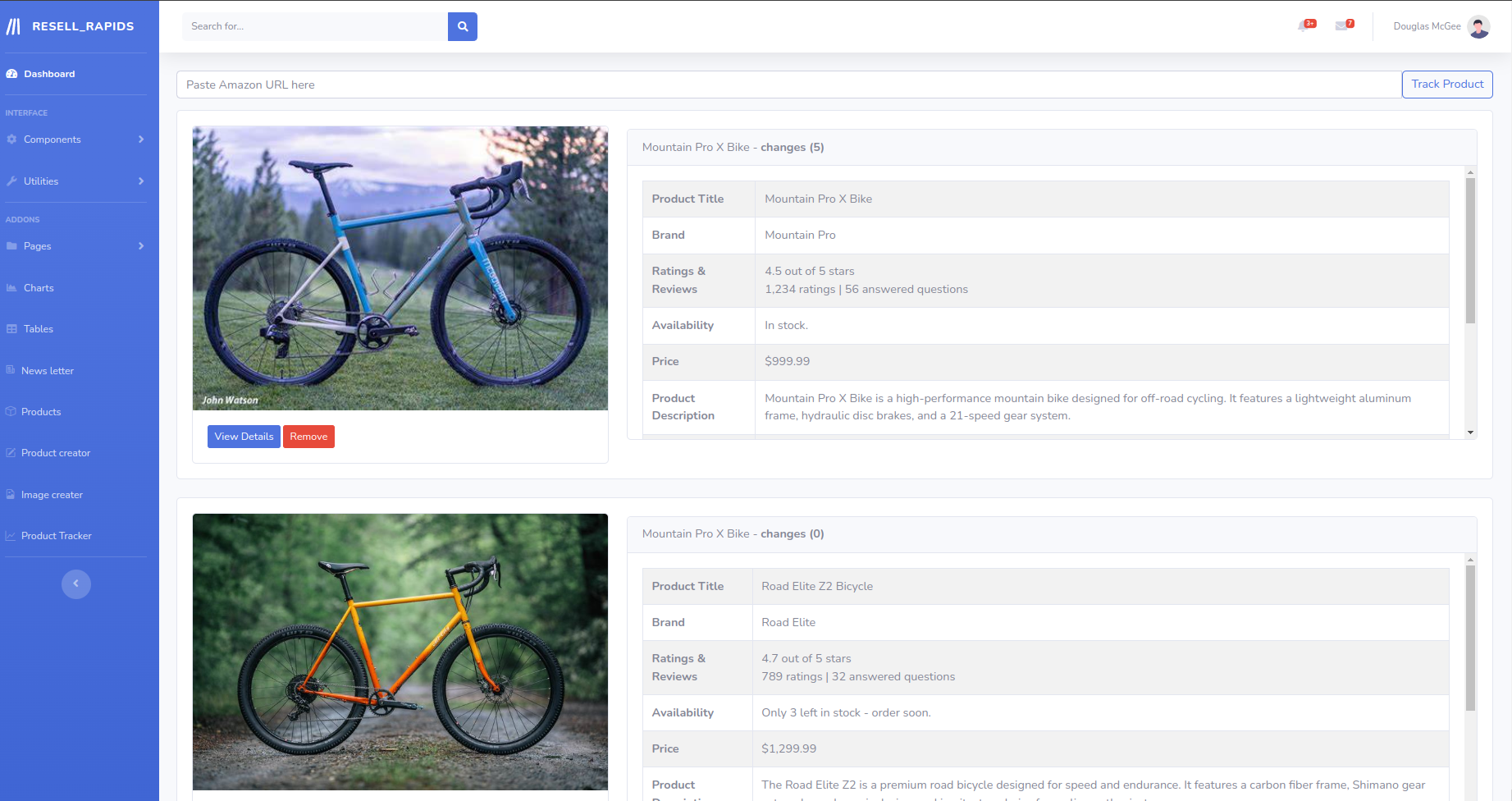Click the Paste Amazon URL here field

(x=789, y=85)
